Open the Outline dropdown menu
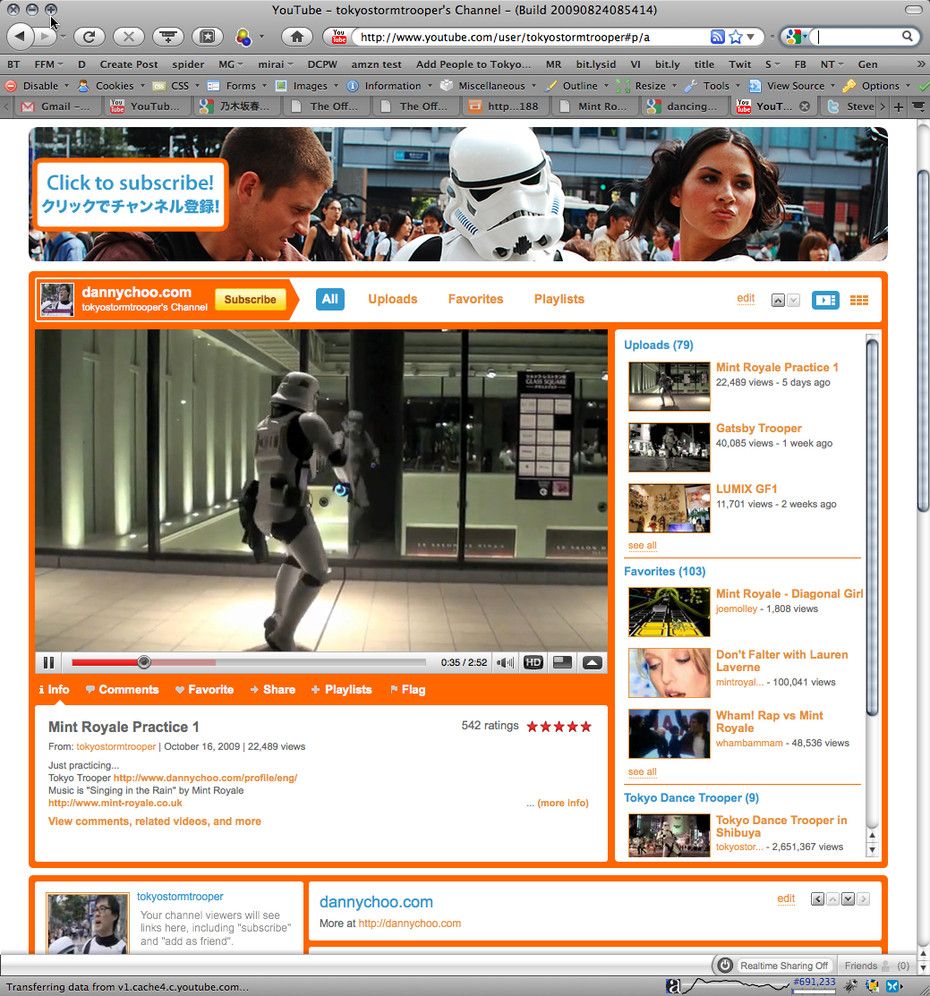Viewport: 930px width, 996px height. pyautogui.click(x=577, y=86)
